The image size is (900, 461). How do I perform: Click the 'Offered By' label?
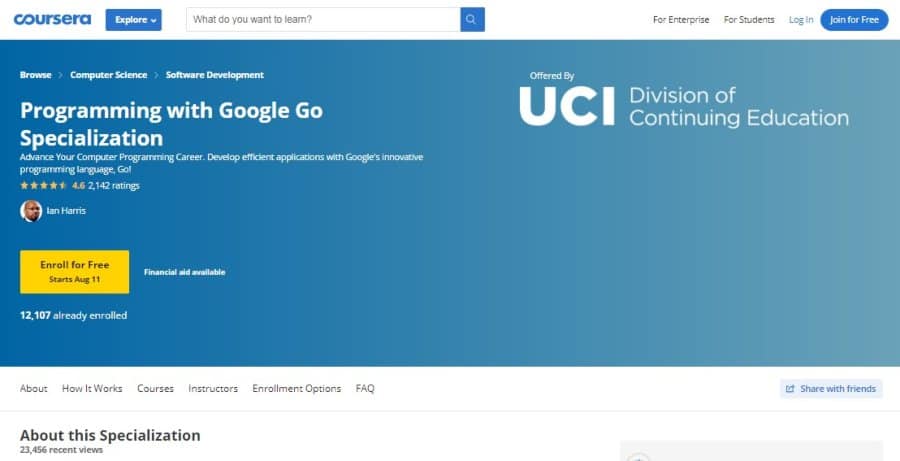(x=552, y=76)
